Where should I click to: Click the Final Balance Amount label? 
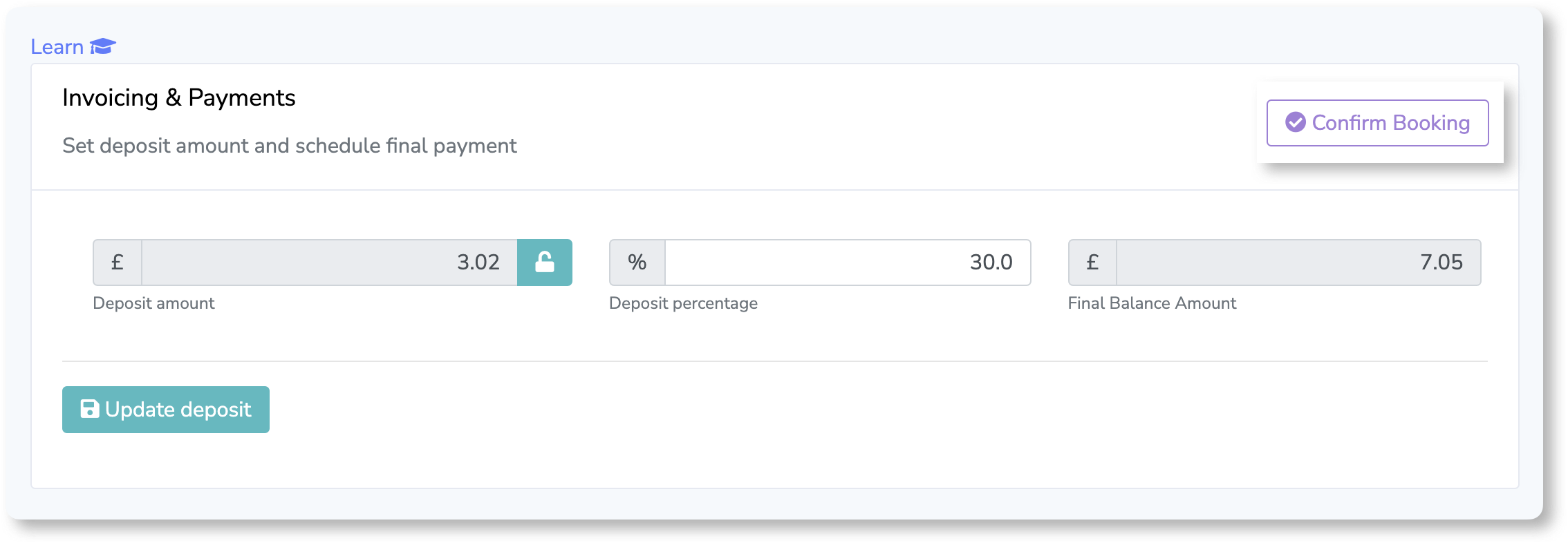point(1152,303)
